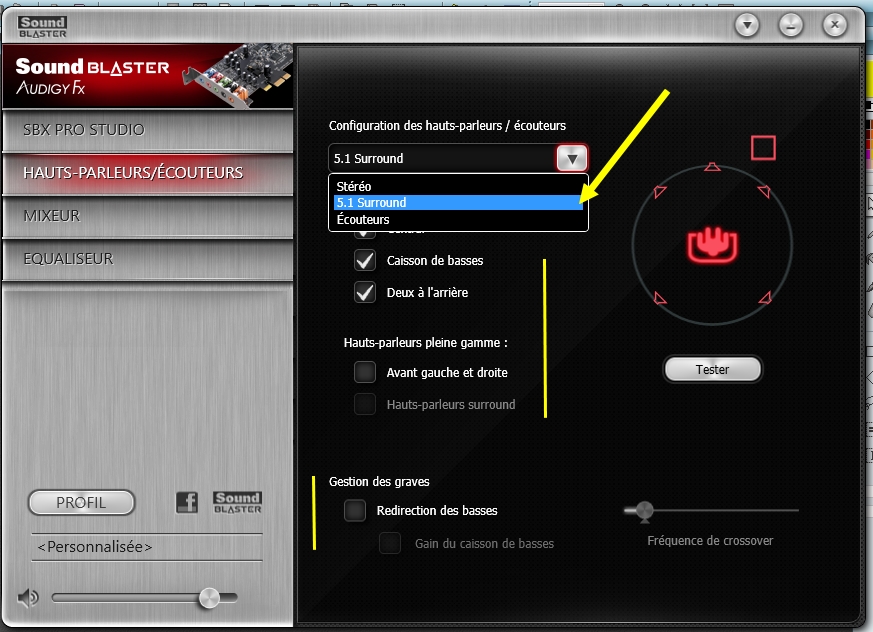
Task: Click the Gestion des graves heading
Action: [379, 482]
